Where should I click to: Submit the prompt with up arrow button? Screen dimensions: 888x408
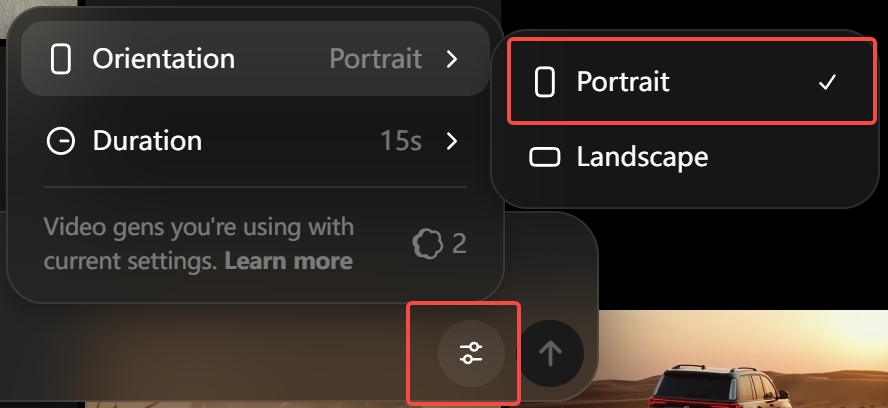550,353
